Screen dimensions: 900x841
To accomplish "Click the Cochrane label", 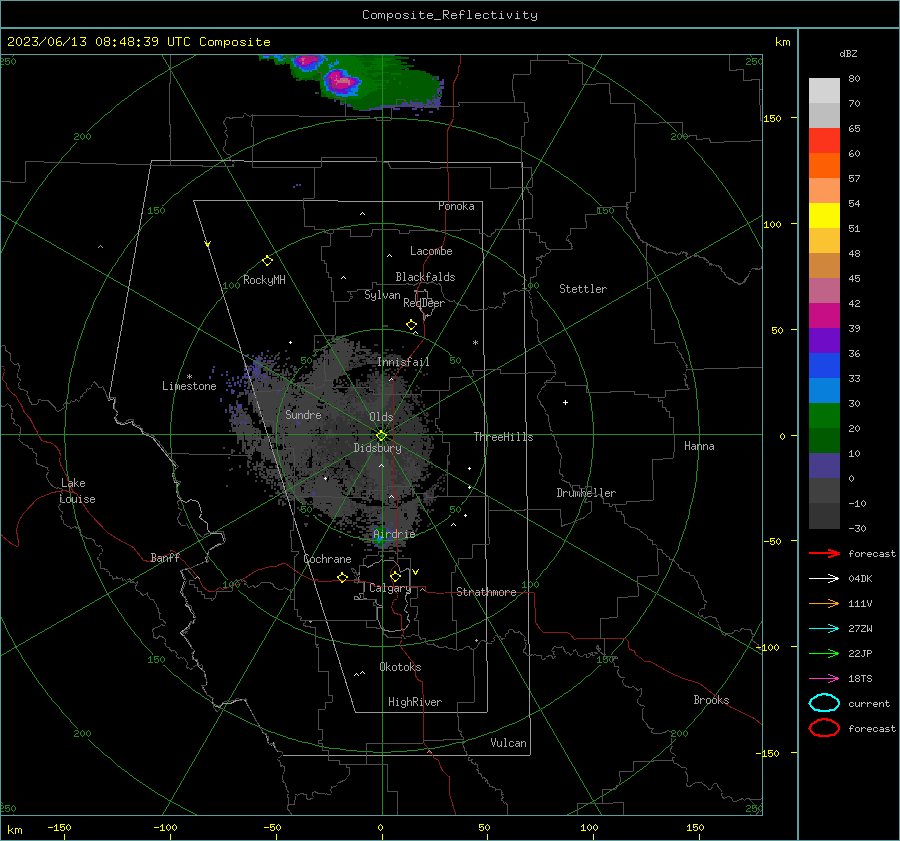I will pos(327,559).
